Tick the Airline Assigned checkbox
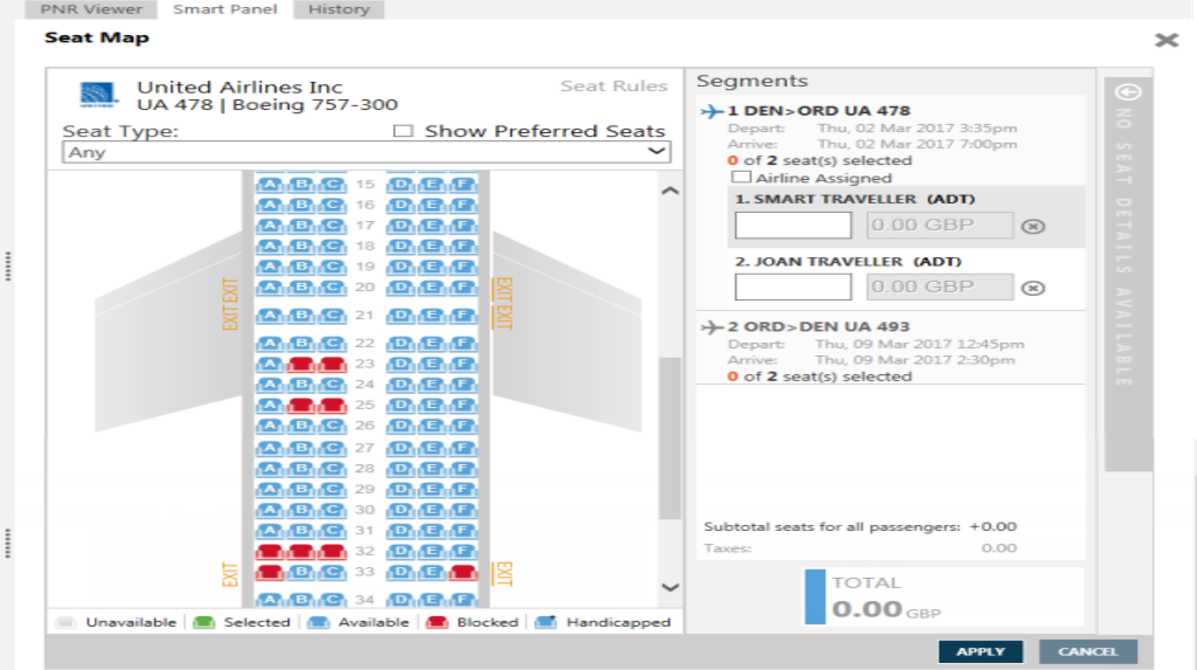 [741, 178]
